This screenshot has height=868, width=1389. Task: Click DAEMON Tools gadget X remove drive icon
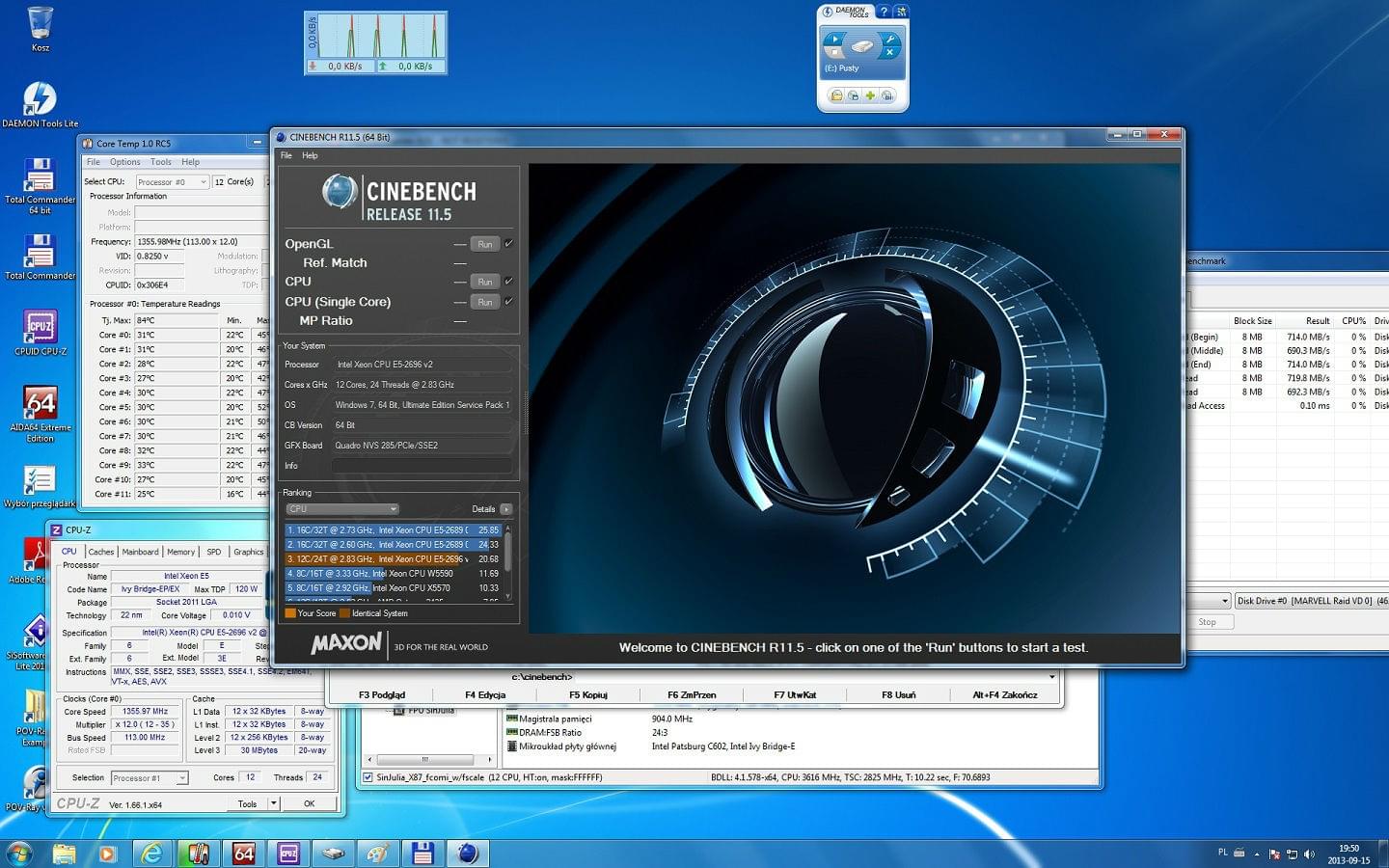point(890,52)
